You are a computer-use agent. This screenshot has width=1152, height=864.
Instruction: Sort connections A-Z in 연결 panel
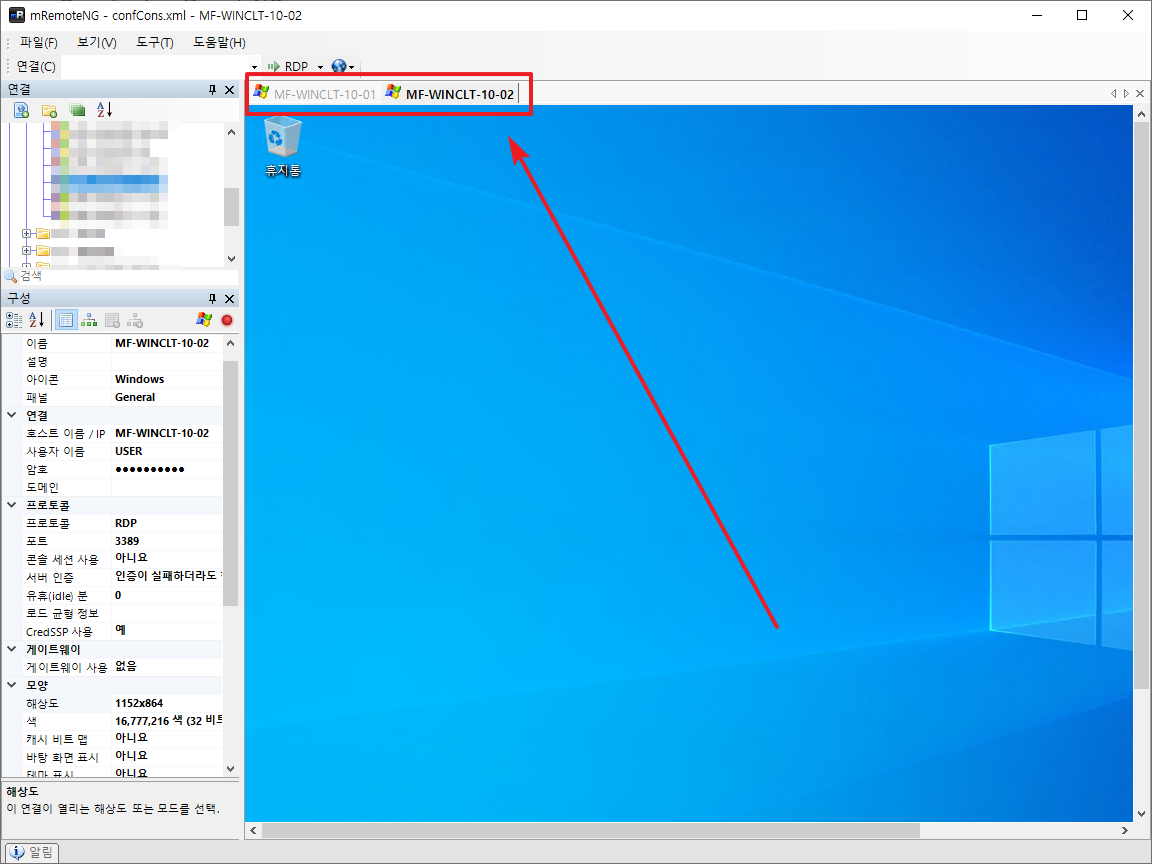point(104,110)
